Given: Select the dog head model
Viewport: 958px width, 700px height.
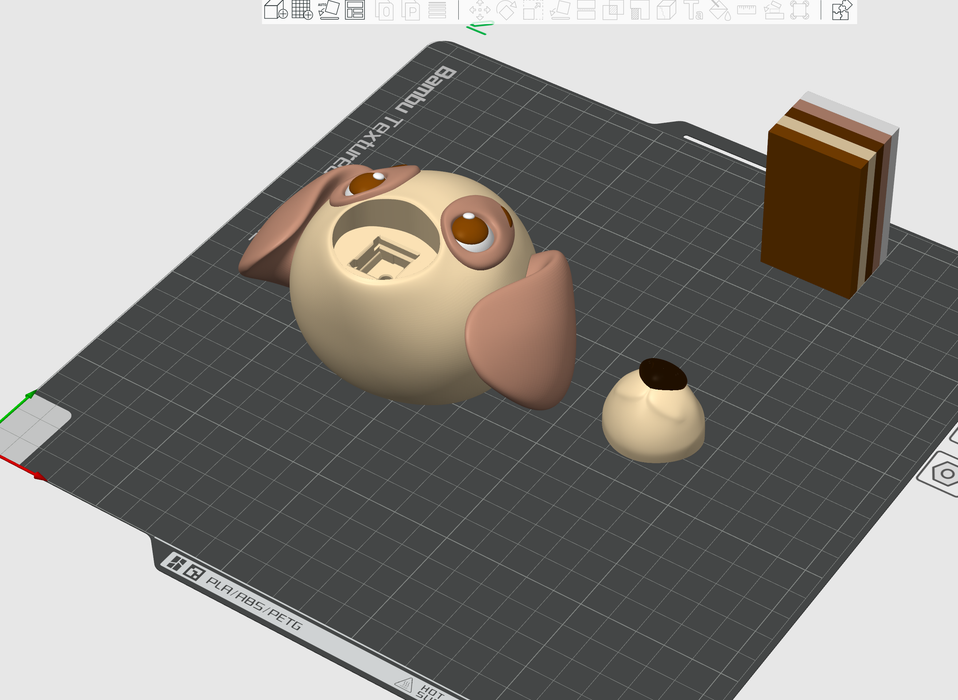Looking at the screenshot, I should (400, 320).
